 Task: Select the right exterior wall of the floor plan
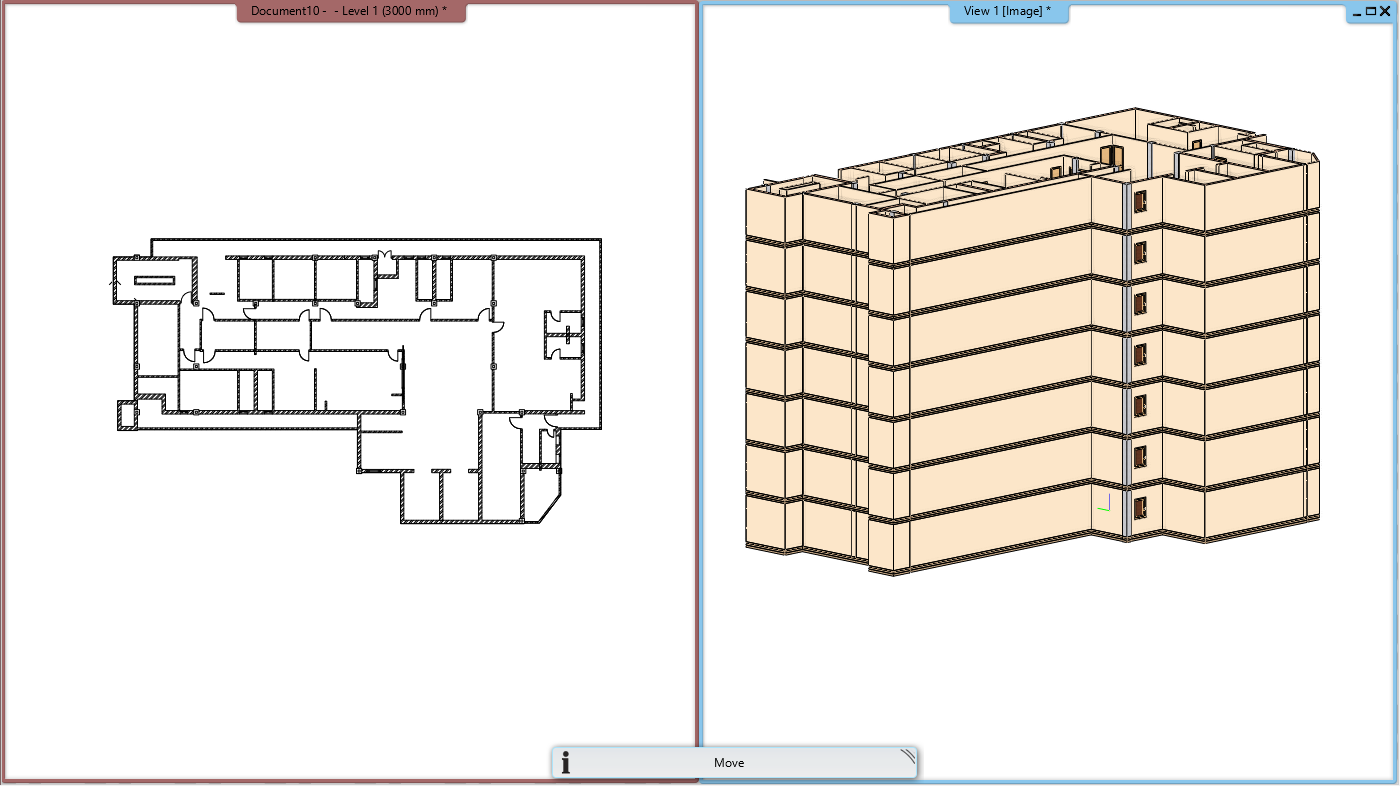click(x=600, y=330)
